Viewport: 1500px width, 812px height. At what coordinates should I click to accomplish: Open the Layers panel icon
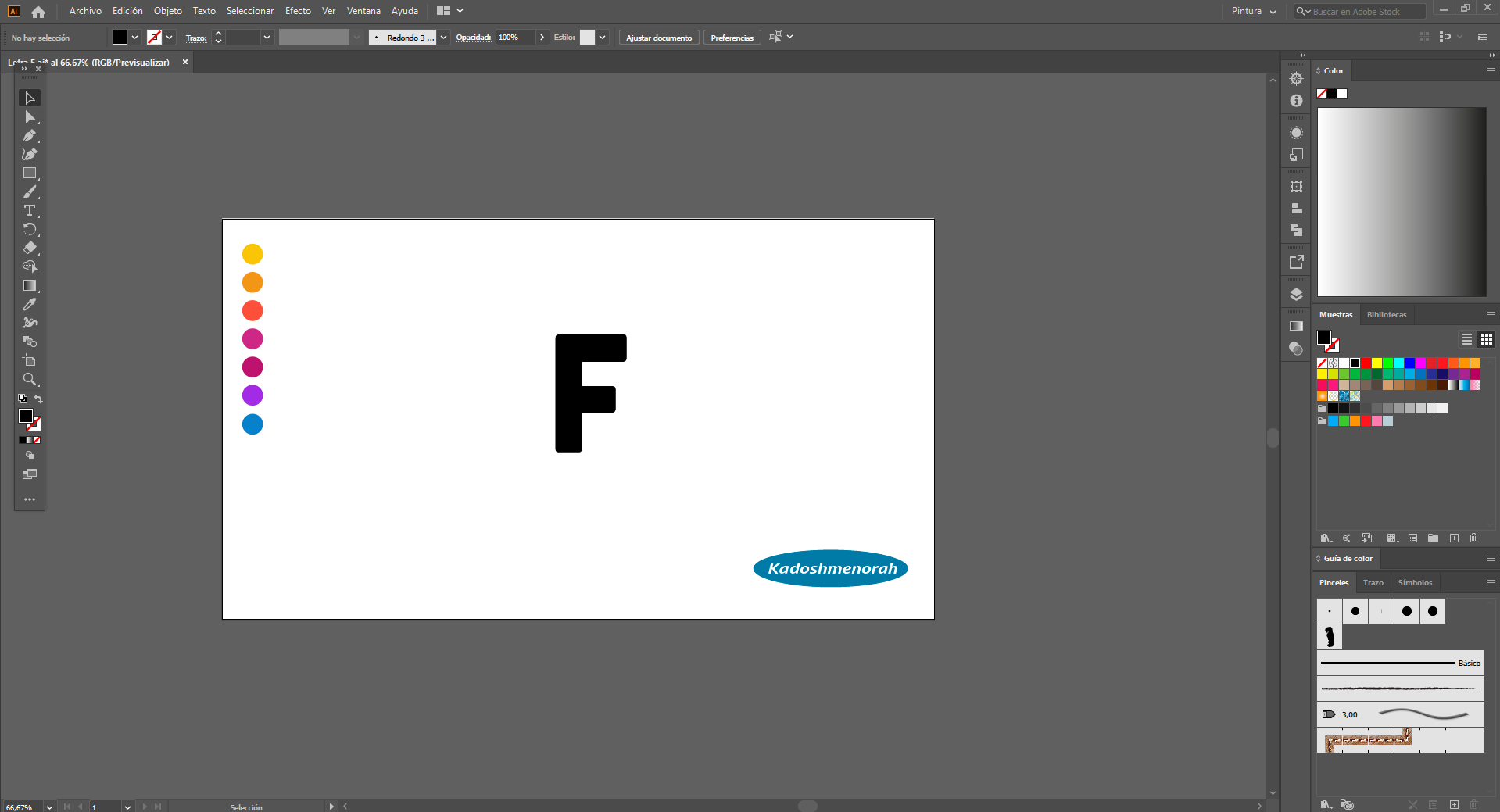(x=1296, y=295)
